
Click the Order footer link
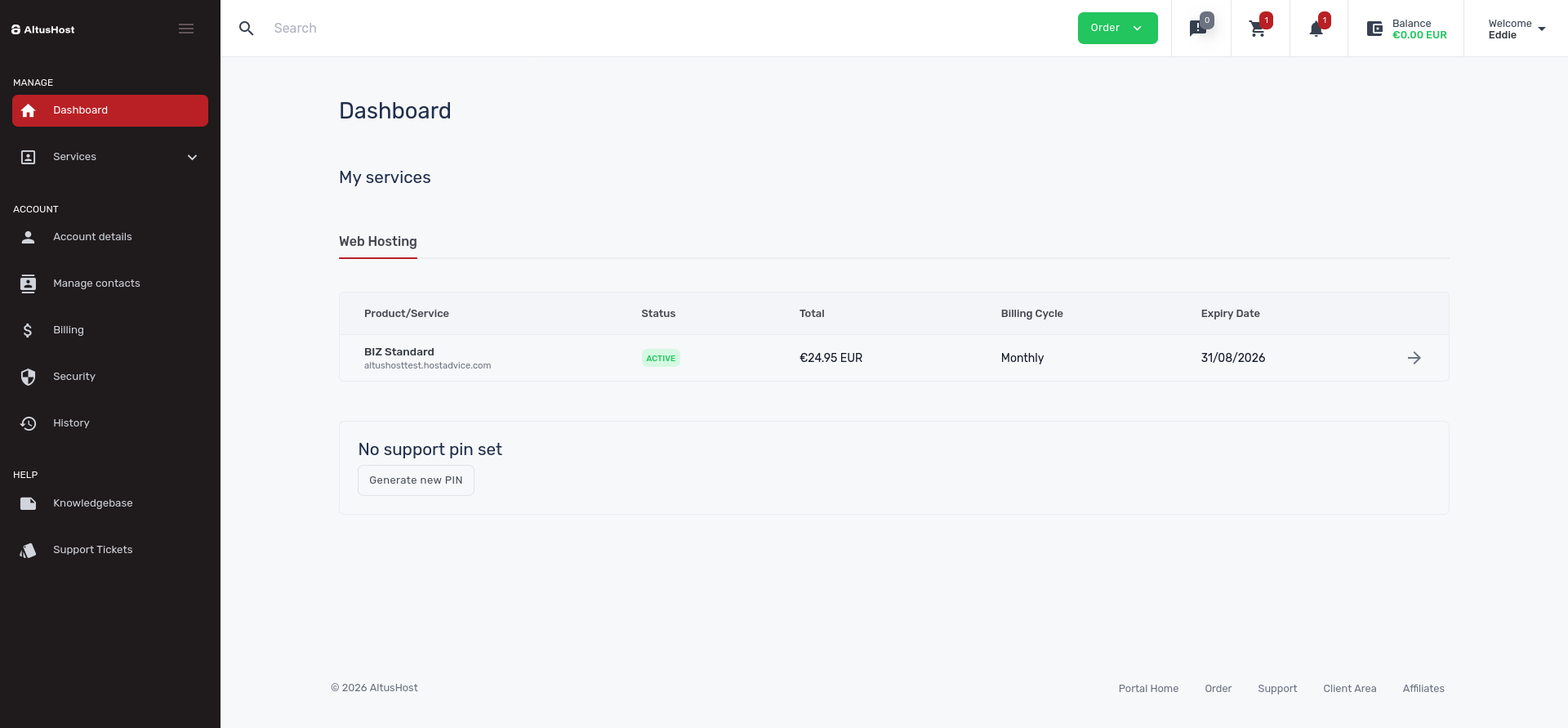[x=1218, y=689]
